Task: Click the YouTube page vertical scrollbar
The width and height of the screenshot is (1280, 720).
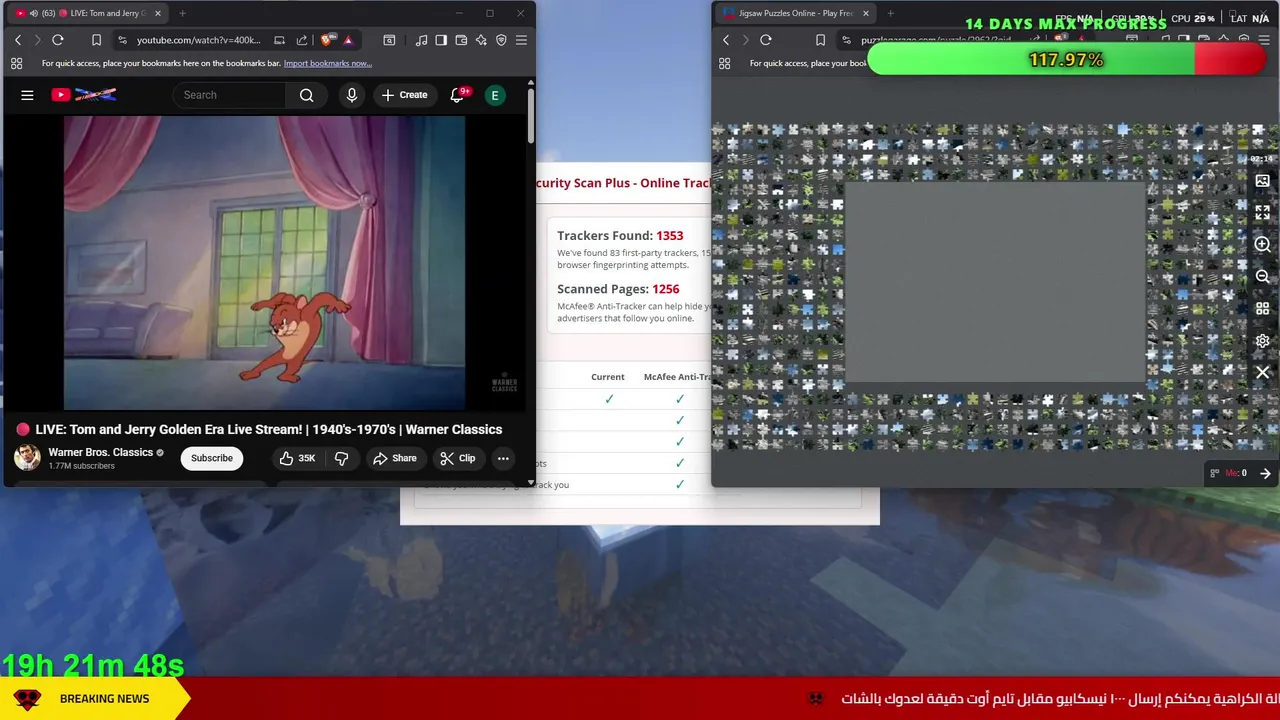Action: tap(531, 118)
